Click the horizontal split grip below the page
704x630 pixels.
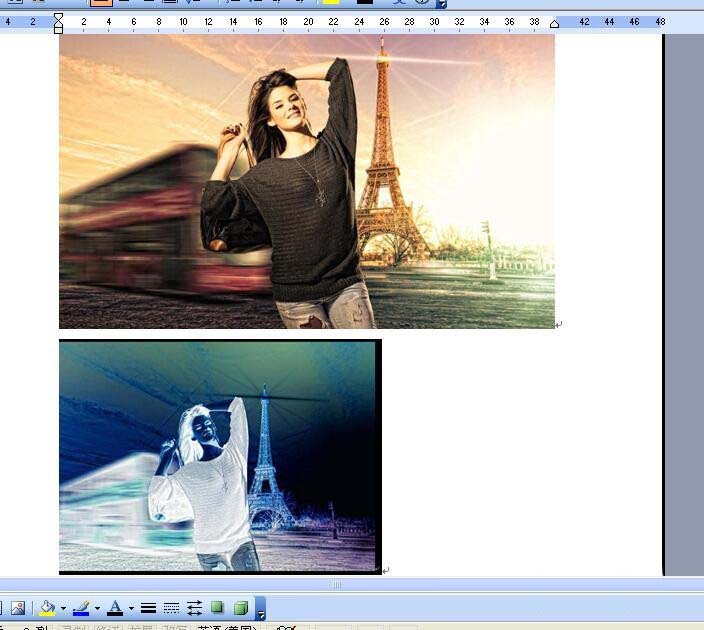(337, 584)
